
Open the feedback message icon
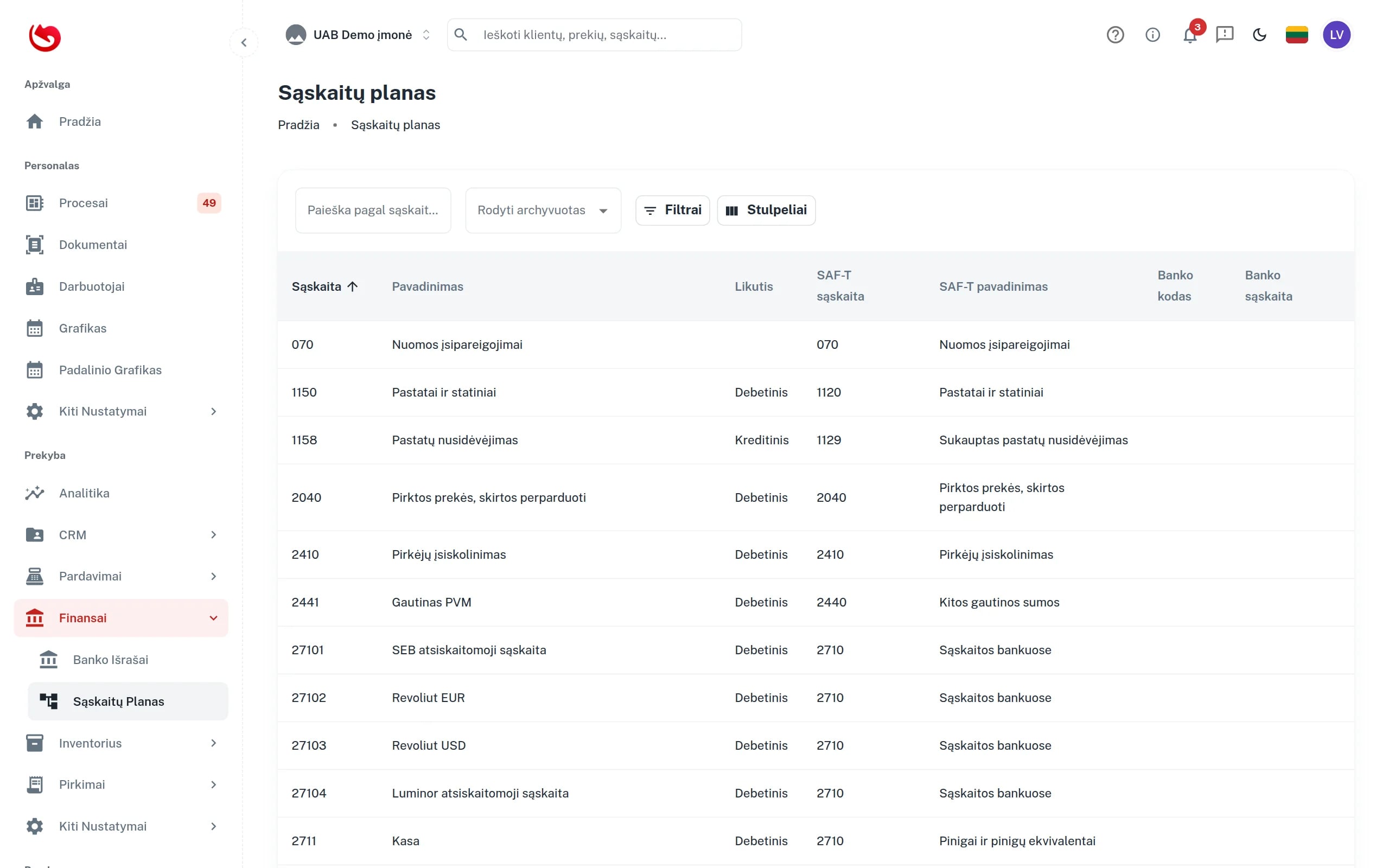click(1224, 35)
